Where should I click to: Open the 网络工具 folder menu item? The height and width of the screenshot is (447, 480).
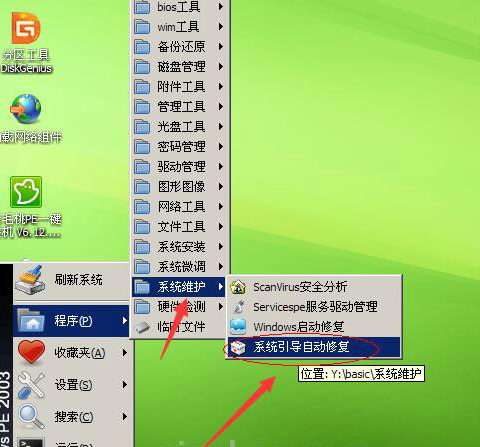pos(179,207)
